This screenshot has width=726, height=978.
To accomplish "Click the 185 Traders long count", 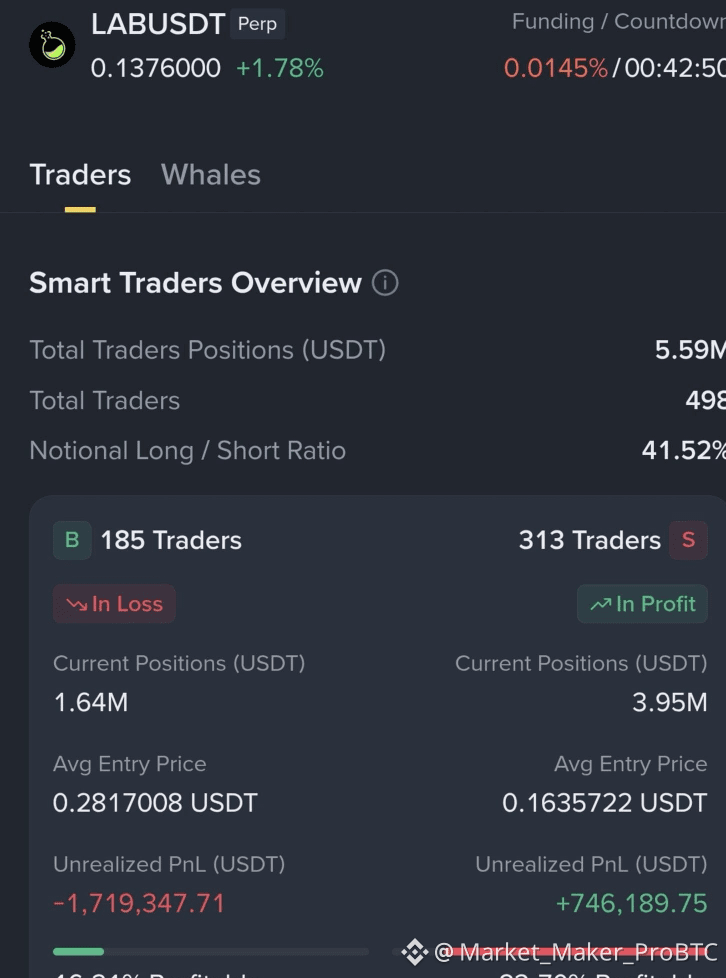I will 171,540.
